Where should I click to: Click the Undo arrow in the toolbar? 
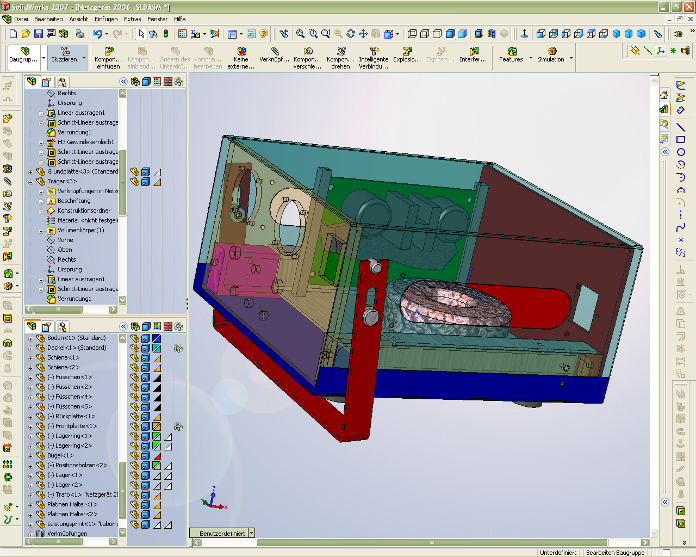pyautogui.click(x=97, y=33)
